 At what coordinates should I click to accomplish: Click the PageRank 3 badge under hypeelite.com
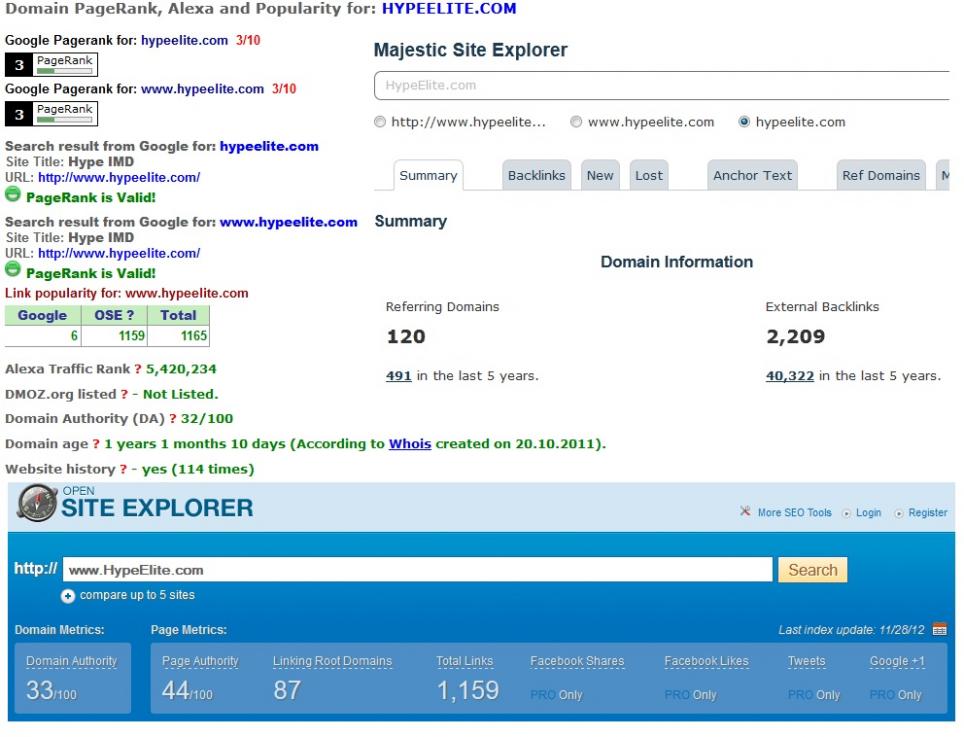coord(51,65)
